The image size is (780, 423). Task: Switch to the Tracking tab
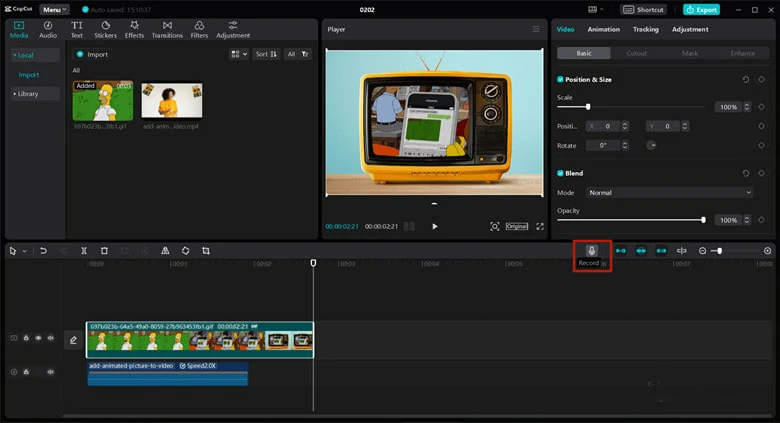[x=646, y=29]
